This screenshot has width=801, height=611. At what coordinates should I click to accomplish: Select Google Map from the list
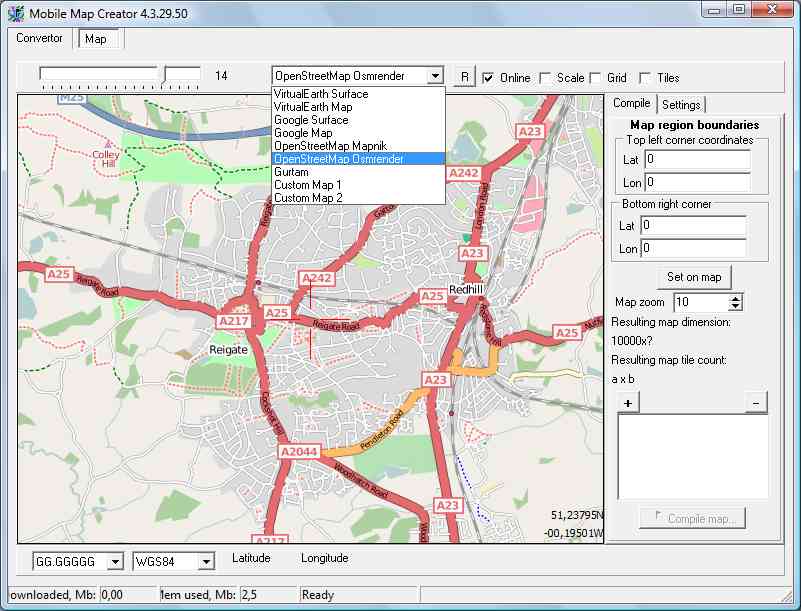[303, 133]
